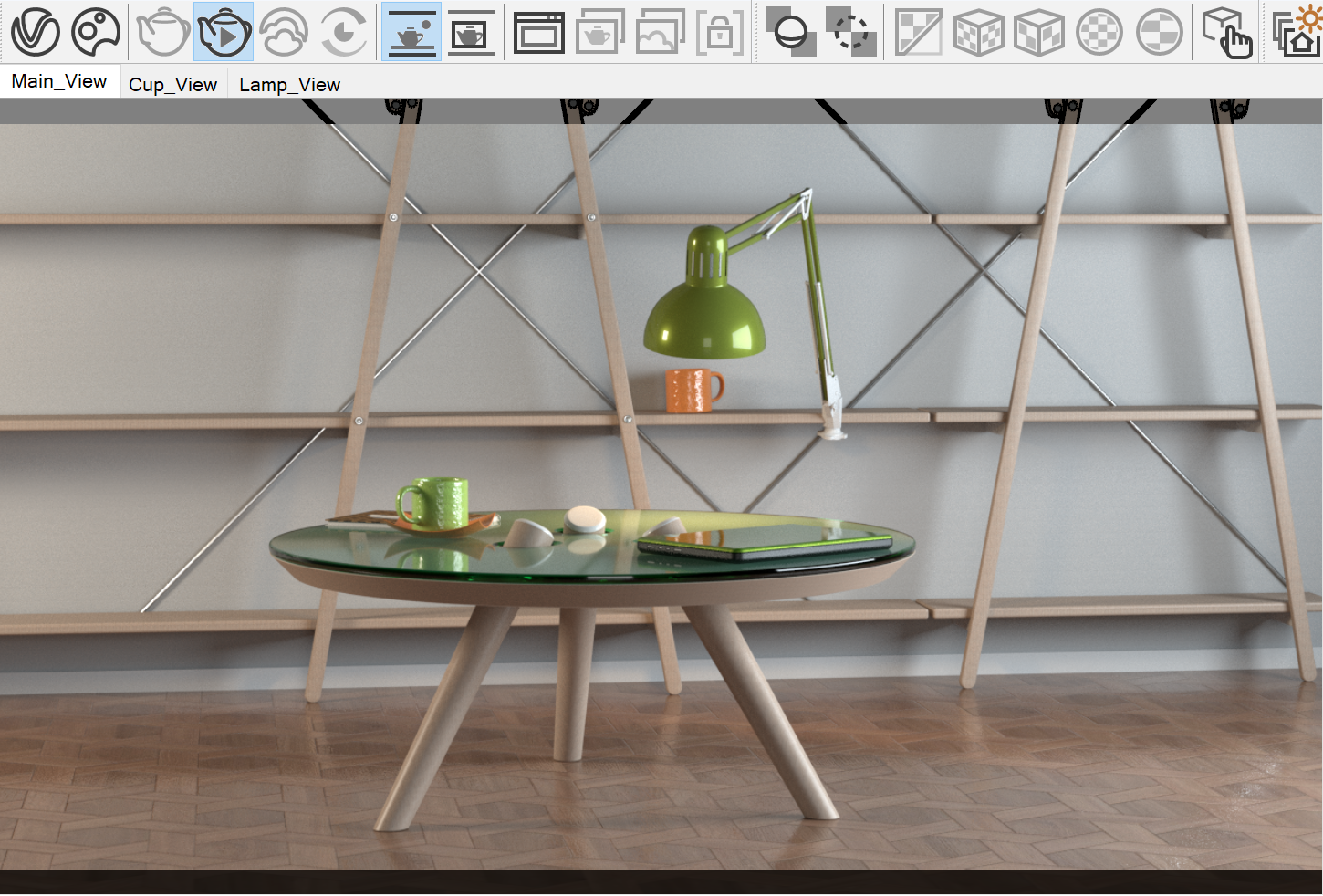Click the circular arrow crescent icon

(344, 32)
